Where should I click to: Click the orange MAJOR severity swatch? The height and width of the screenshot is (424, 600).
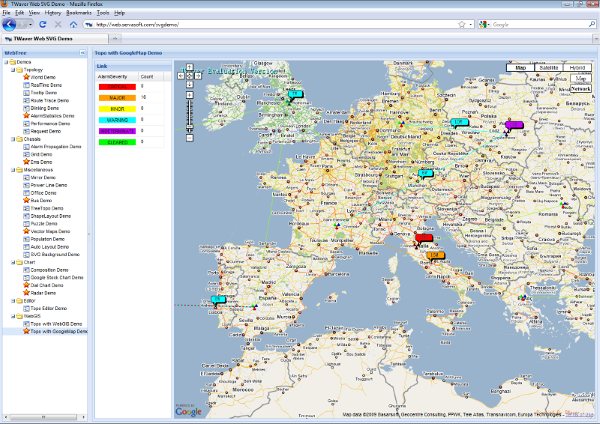click(x=117, y=98)
